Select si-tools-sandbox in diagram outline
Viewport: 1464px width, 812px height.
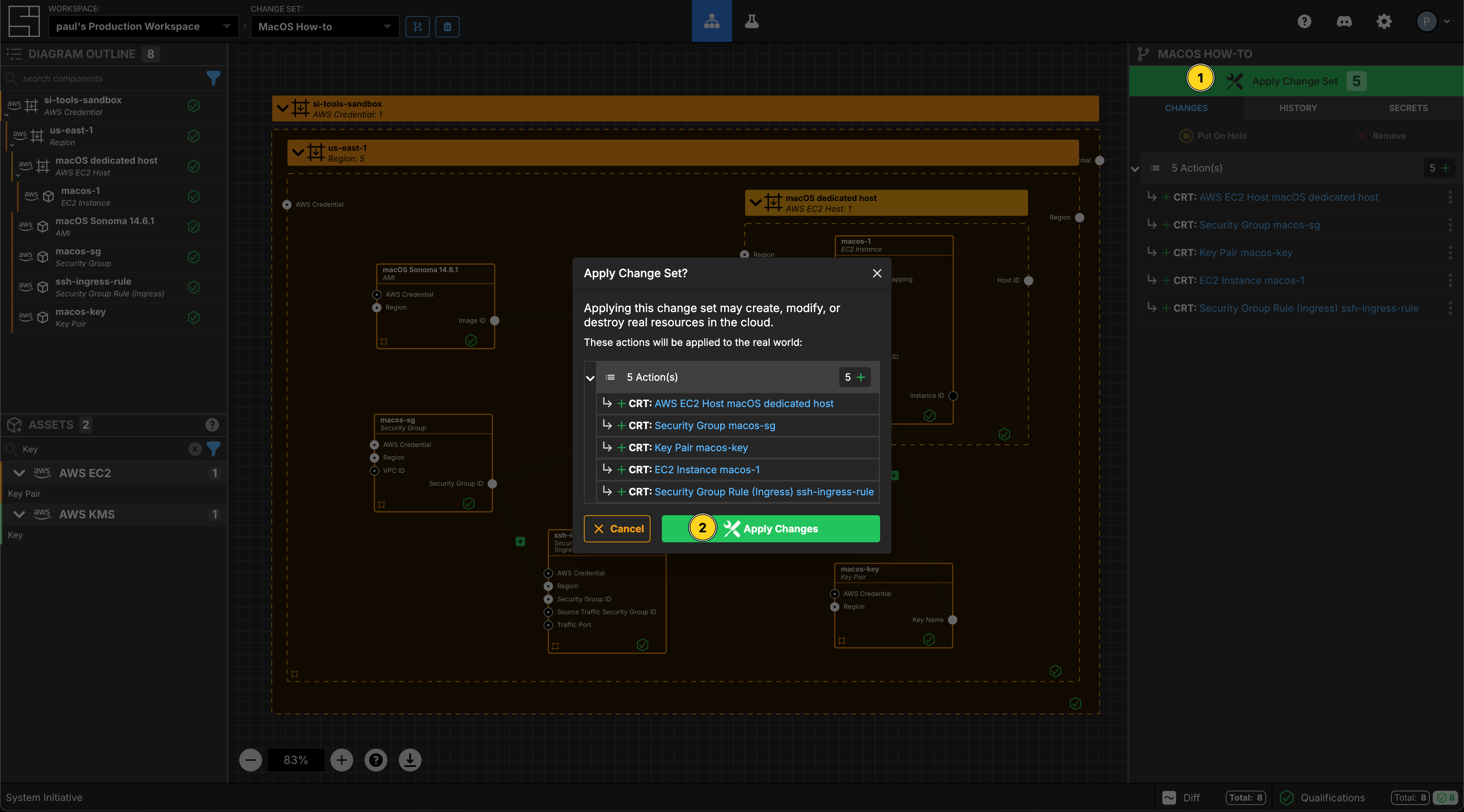click(x=114, y=106)
